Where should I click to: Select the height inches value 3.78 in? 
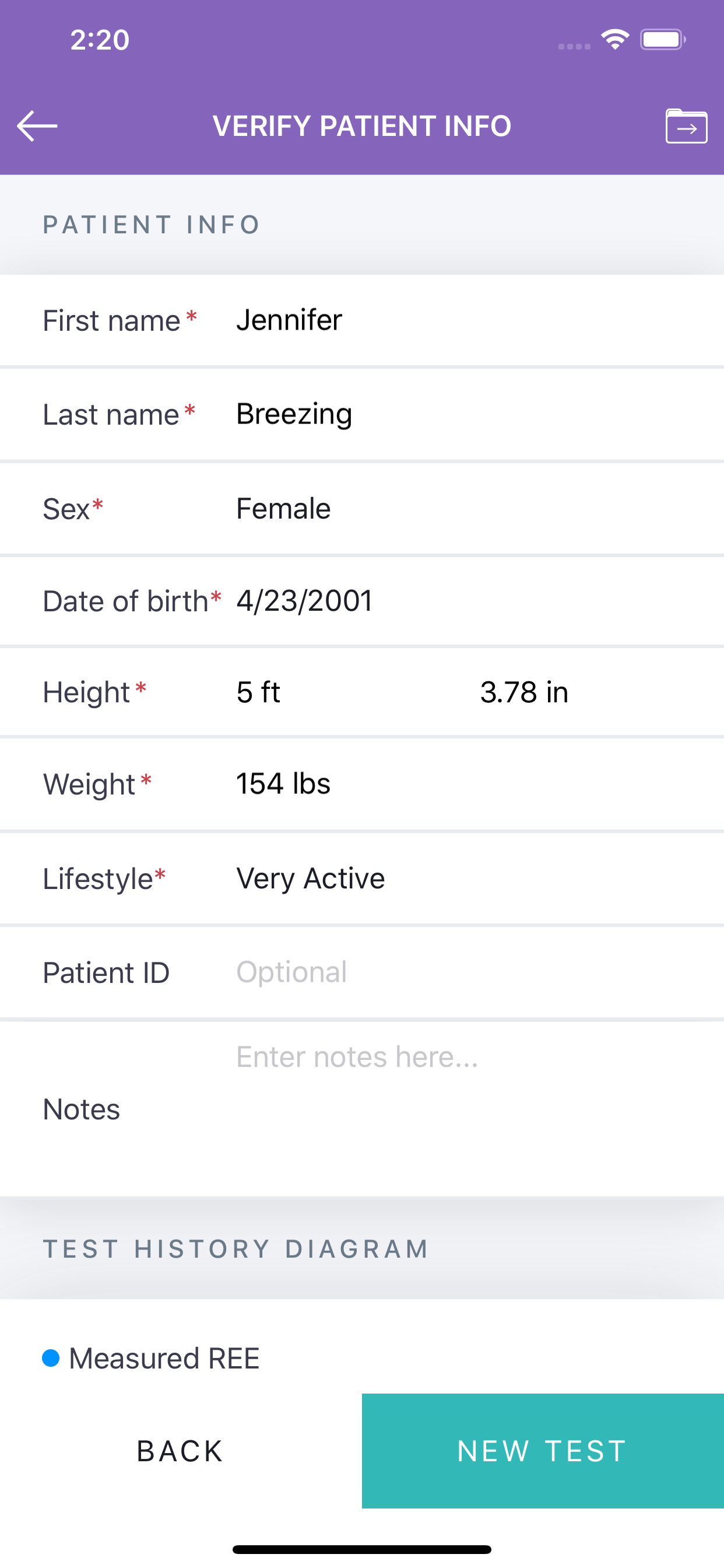pos(524,692)
